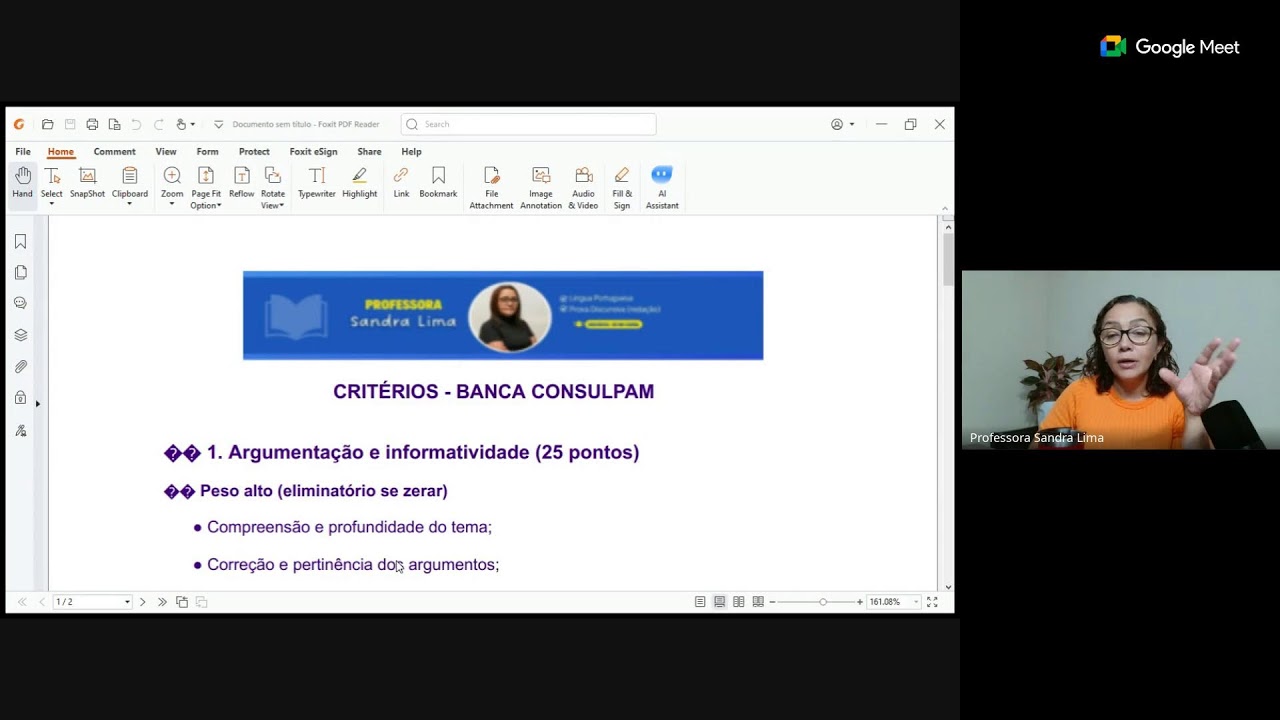The width and height of the screenshot is (1280, 720).
Task: Open Layers panel in left sidebar
Action: pos(20,335)
